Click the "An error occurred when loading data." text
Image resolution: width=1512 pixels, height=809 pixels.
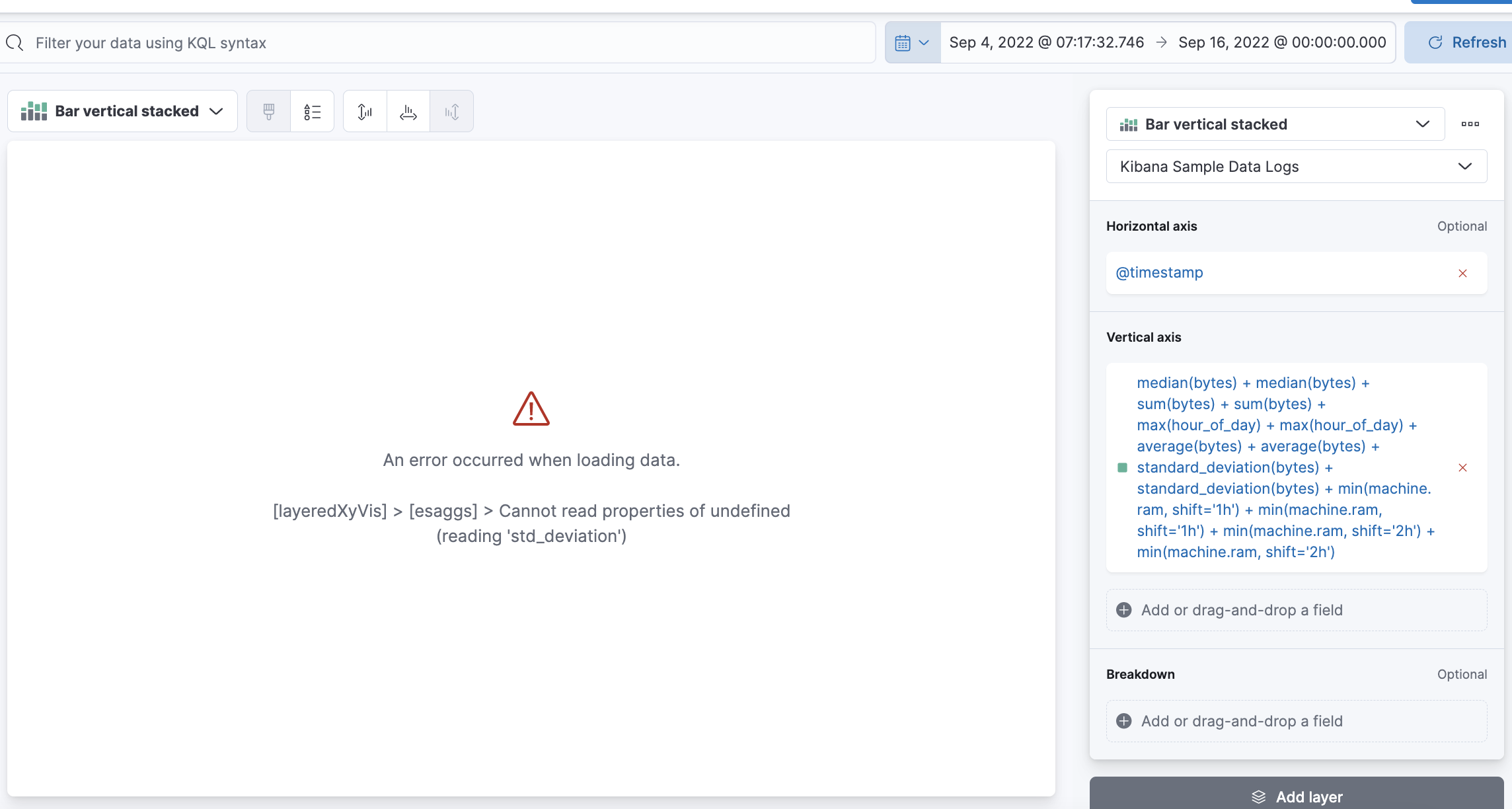tap(531, 460)
